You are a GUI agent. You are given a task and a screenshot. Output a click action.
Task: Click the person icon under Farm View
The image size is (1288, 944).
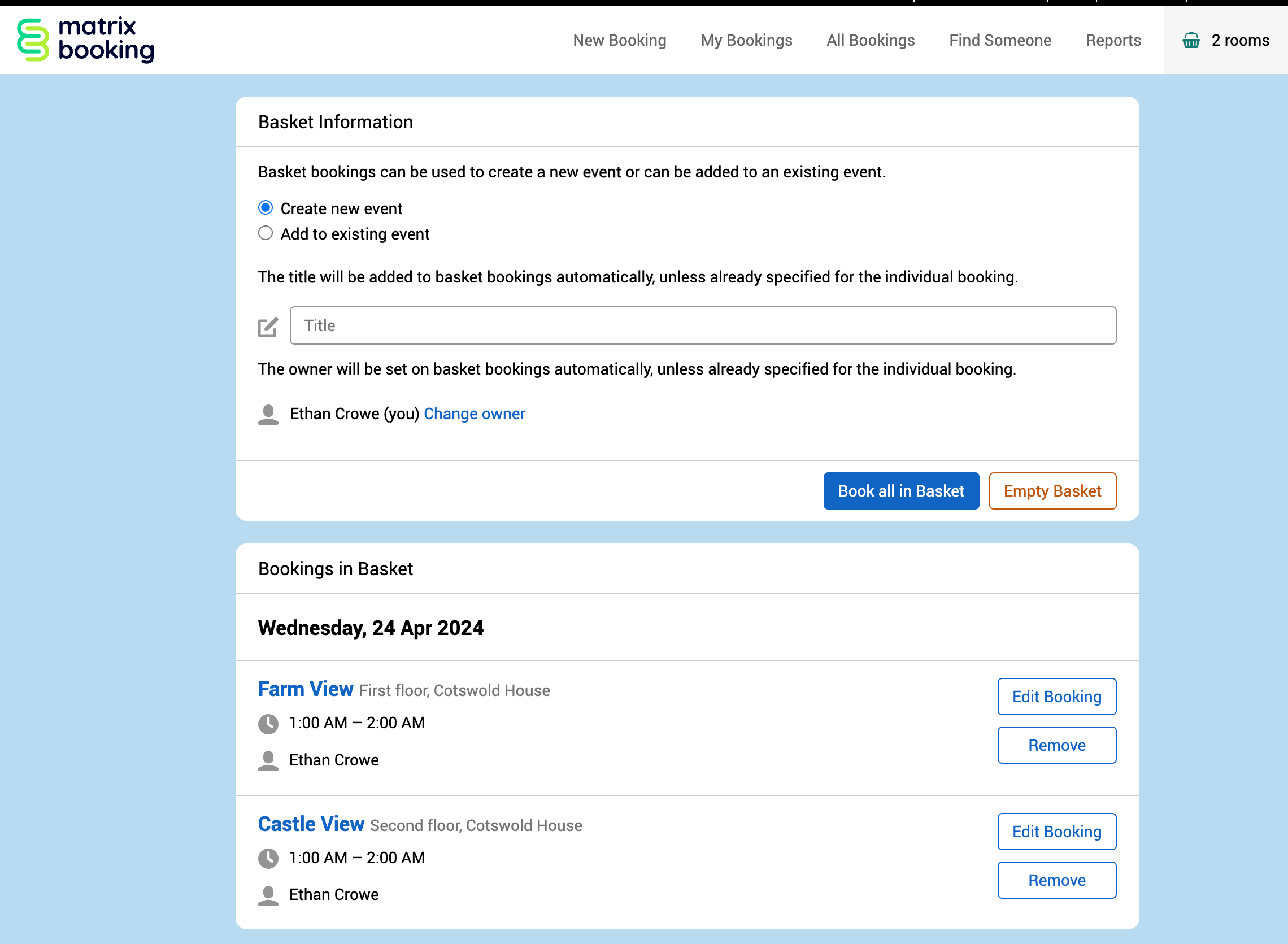(268, 760)
